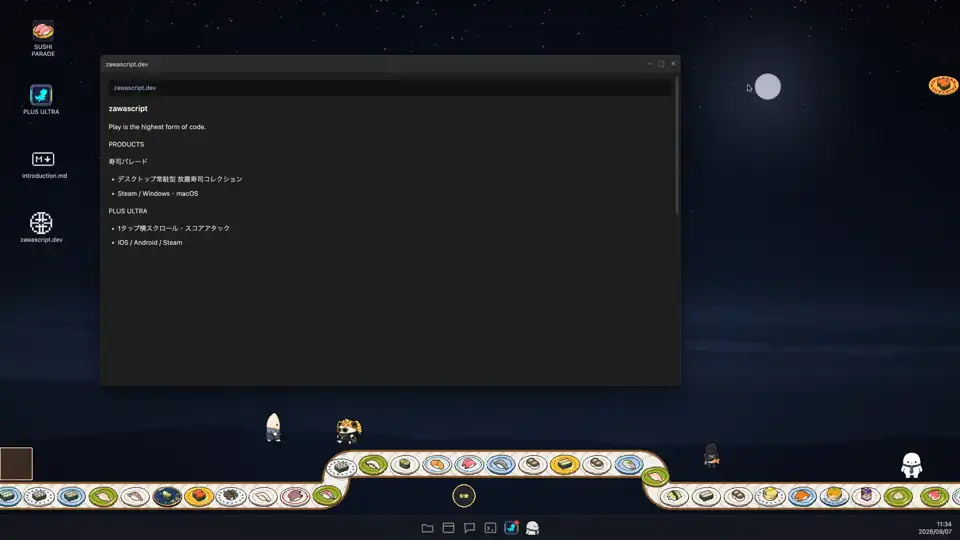
Task: Open the introduction.md markdown file icon
Action: point(43,165)
